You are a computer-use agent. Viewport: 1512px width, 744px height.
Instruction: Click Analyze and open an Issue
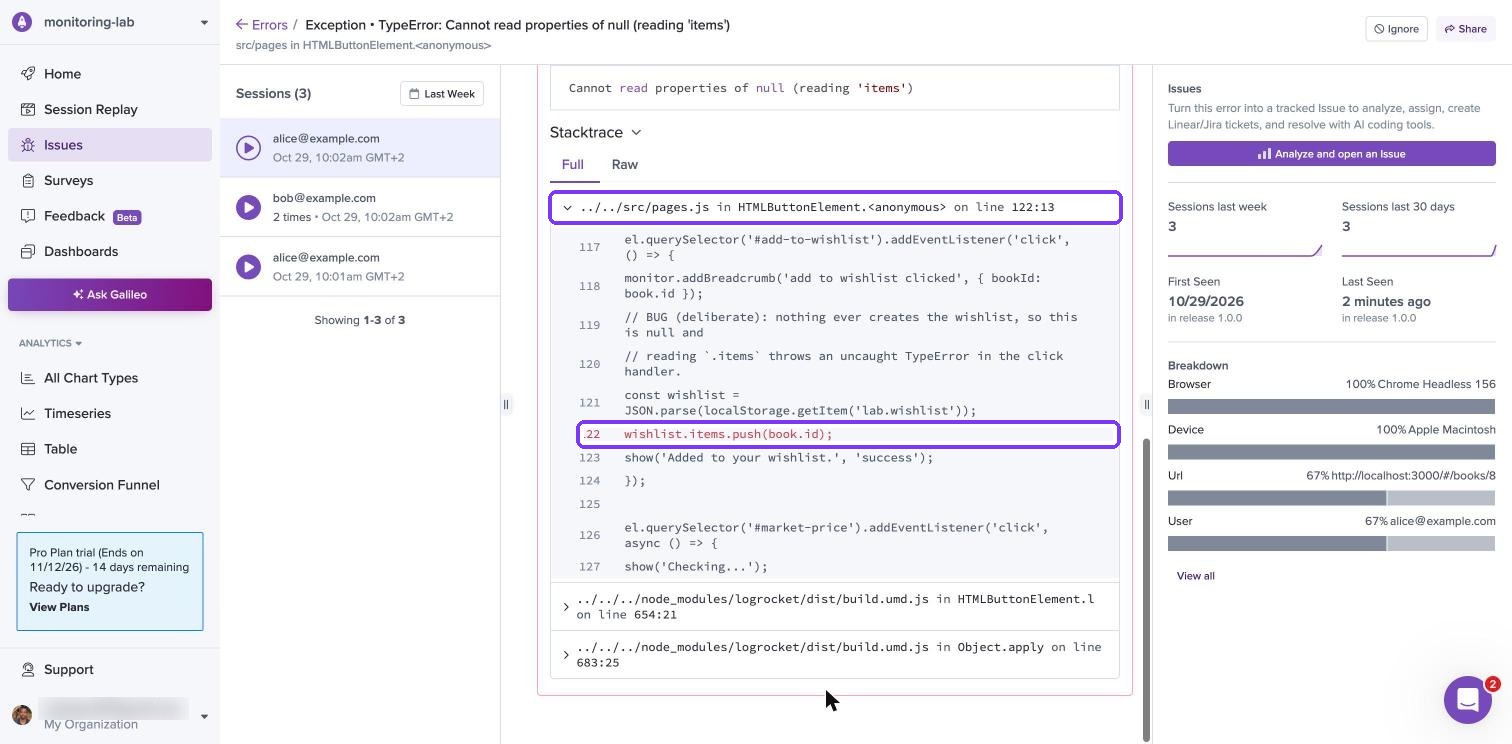coord(1331,154)
